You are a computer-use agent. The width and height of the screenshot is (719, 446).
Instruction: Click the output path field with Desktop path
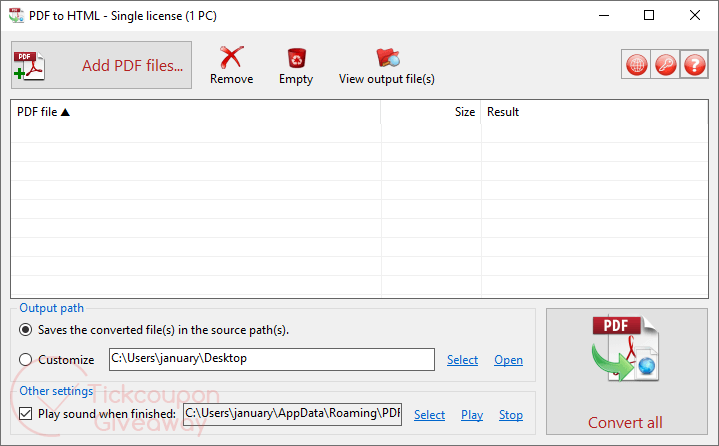coord(272,359)
